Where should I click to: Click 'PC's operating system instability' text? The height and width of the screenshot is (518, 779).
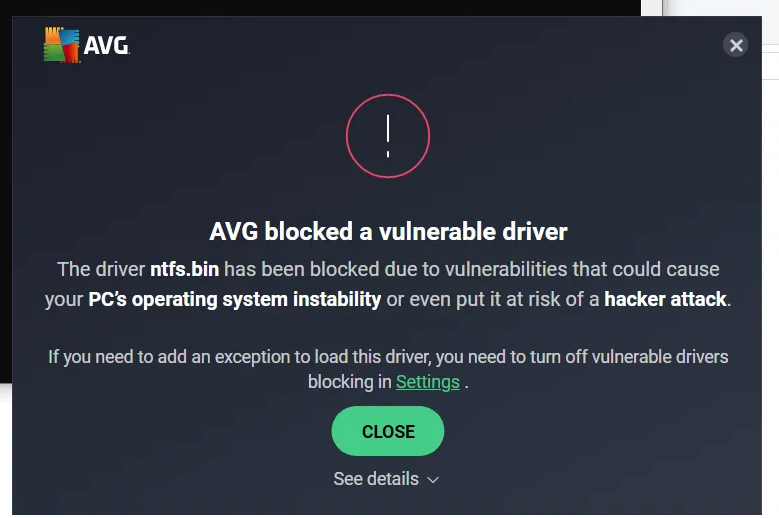coord(234,299)
